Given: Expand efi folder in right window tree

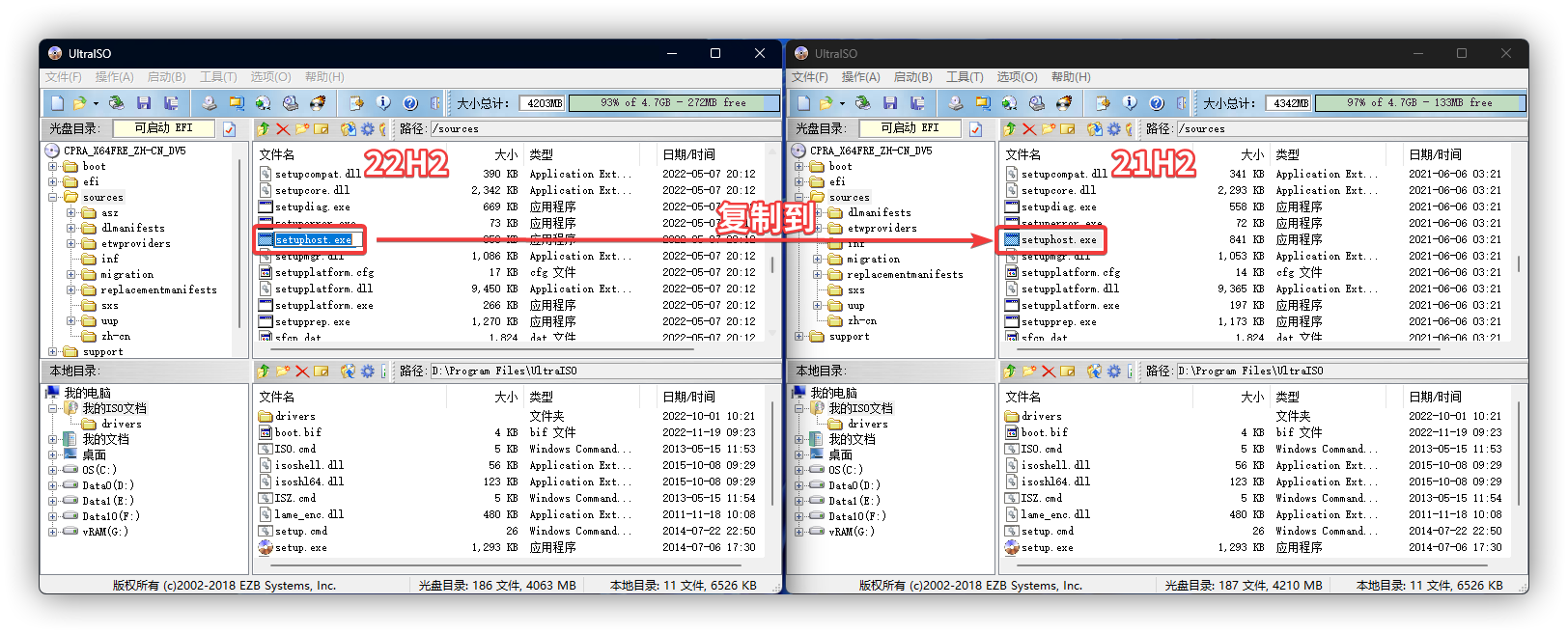Looking at the screenshot, I should (799, 181).
